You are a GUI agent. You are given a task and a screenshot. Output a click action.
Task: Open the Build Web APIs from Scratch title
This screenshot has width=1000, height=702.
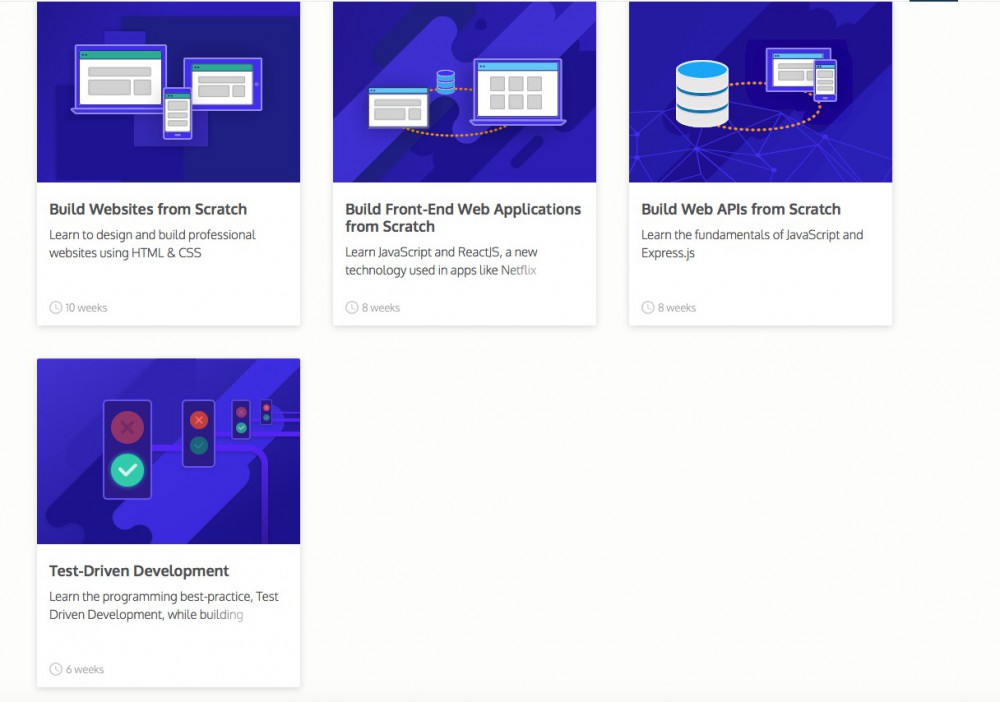click(740, 209)
